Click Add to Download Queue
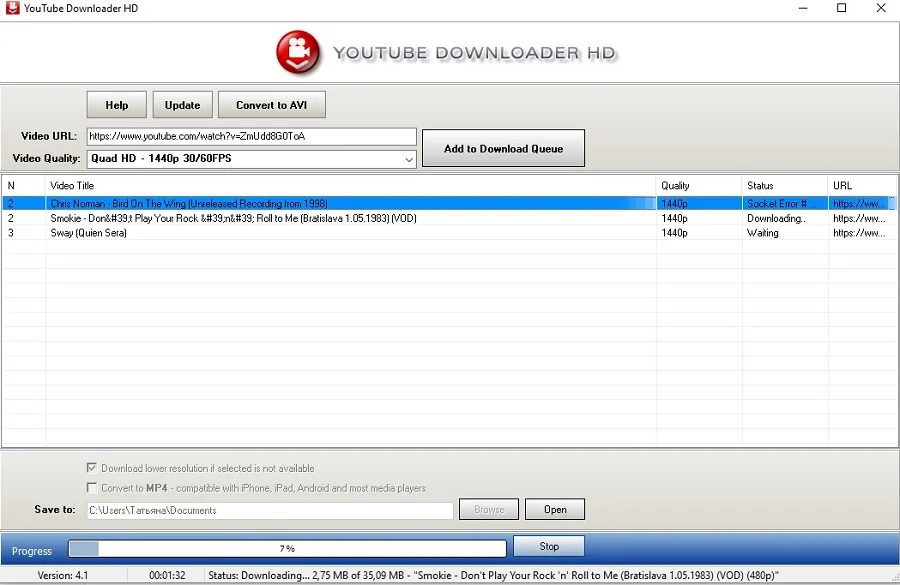 tap(503, 149)
